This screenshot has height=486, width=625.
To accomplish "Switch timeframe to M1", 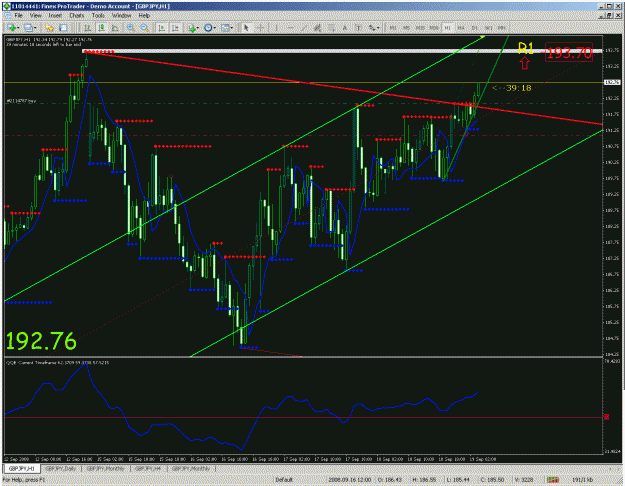I will point(393,28).
